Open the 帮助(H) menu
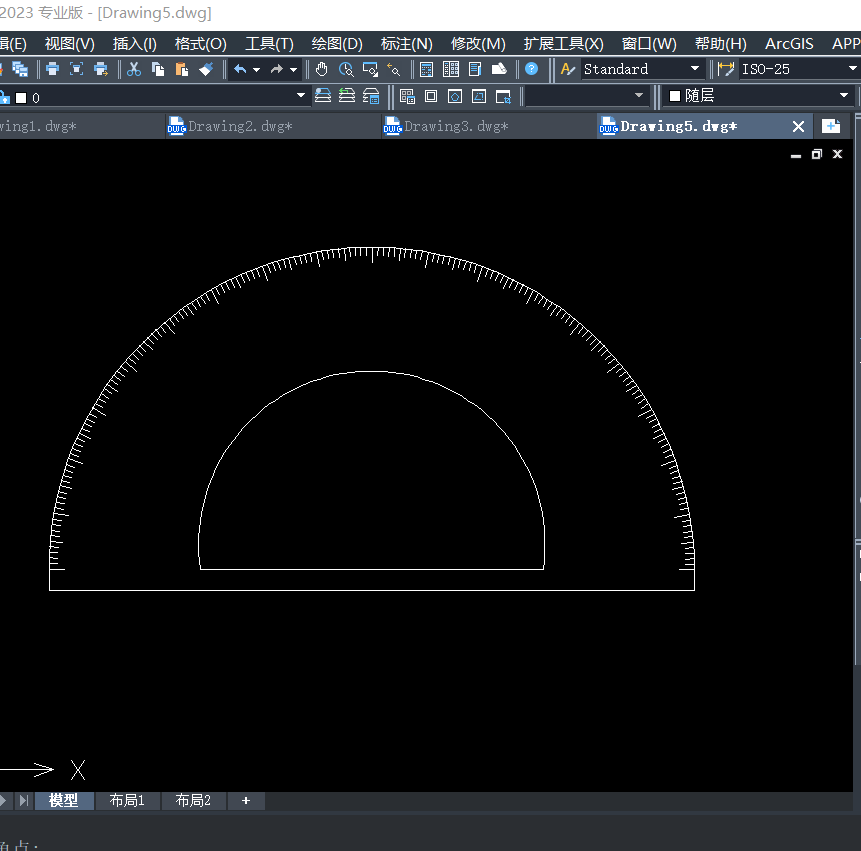The image size is (861, 851). [720, 44]
